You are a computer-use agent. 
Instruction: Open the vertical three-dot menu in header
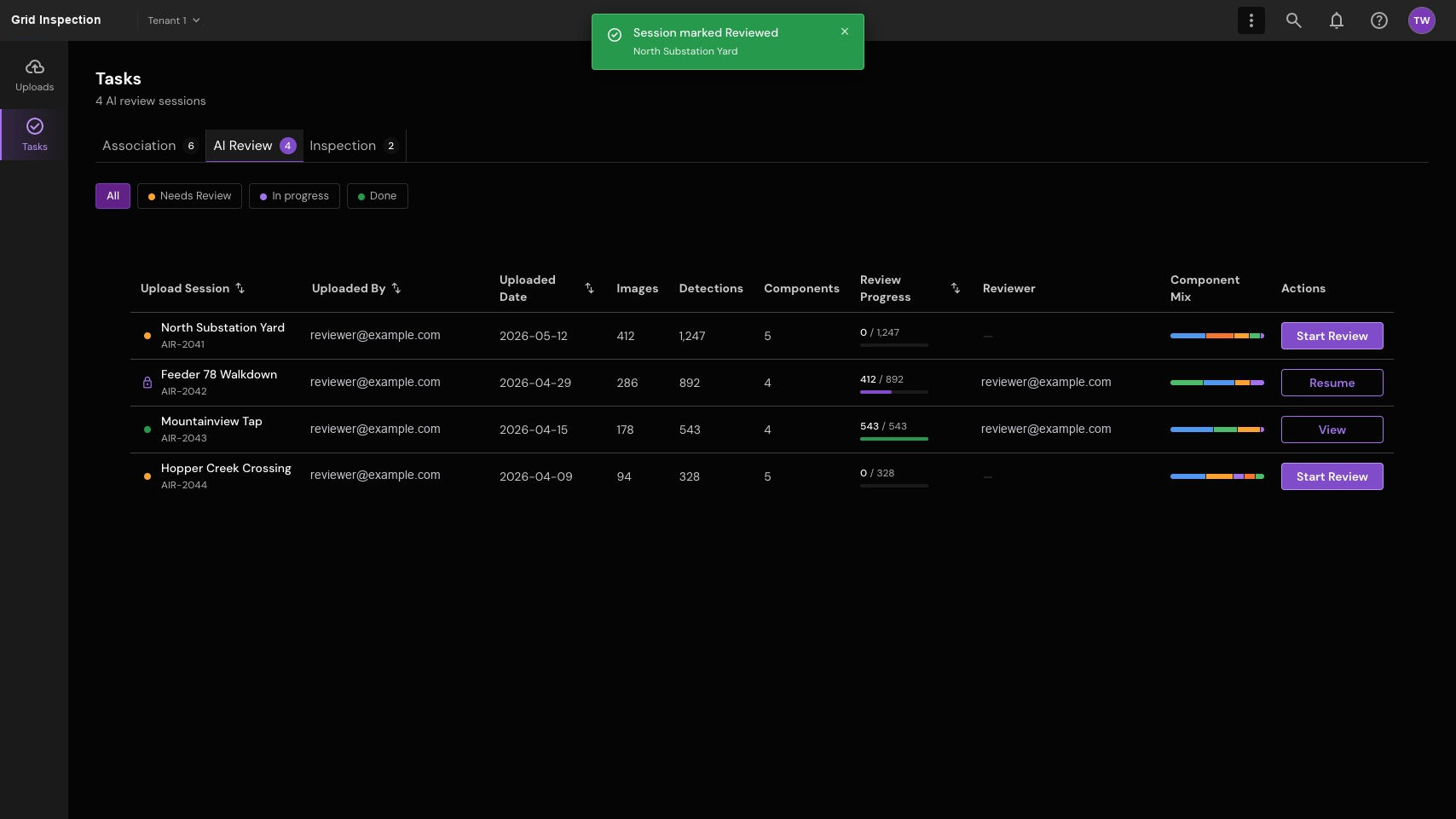tap(1251, 20)
